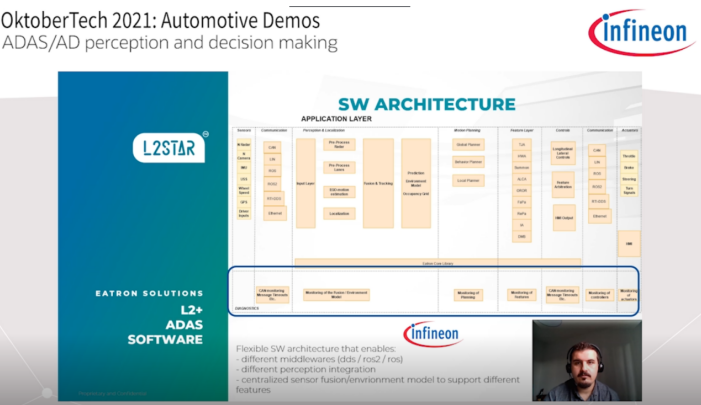Click the 'Perception & Localization' column header

pyautogui.click(x=324, y=131)
